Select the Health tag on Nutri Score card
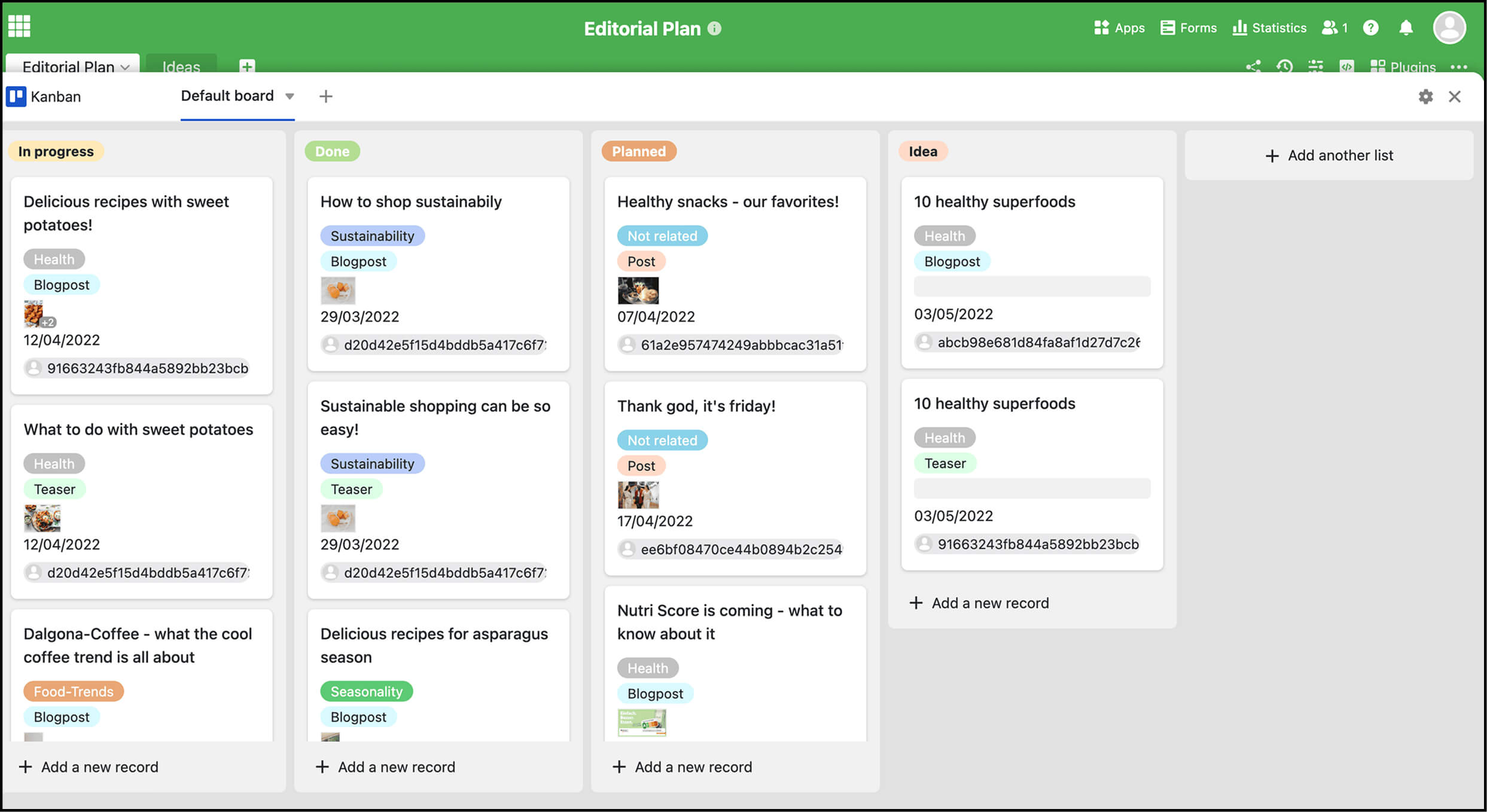The image size is (1487, 812). point(648,667)
